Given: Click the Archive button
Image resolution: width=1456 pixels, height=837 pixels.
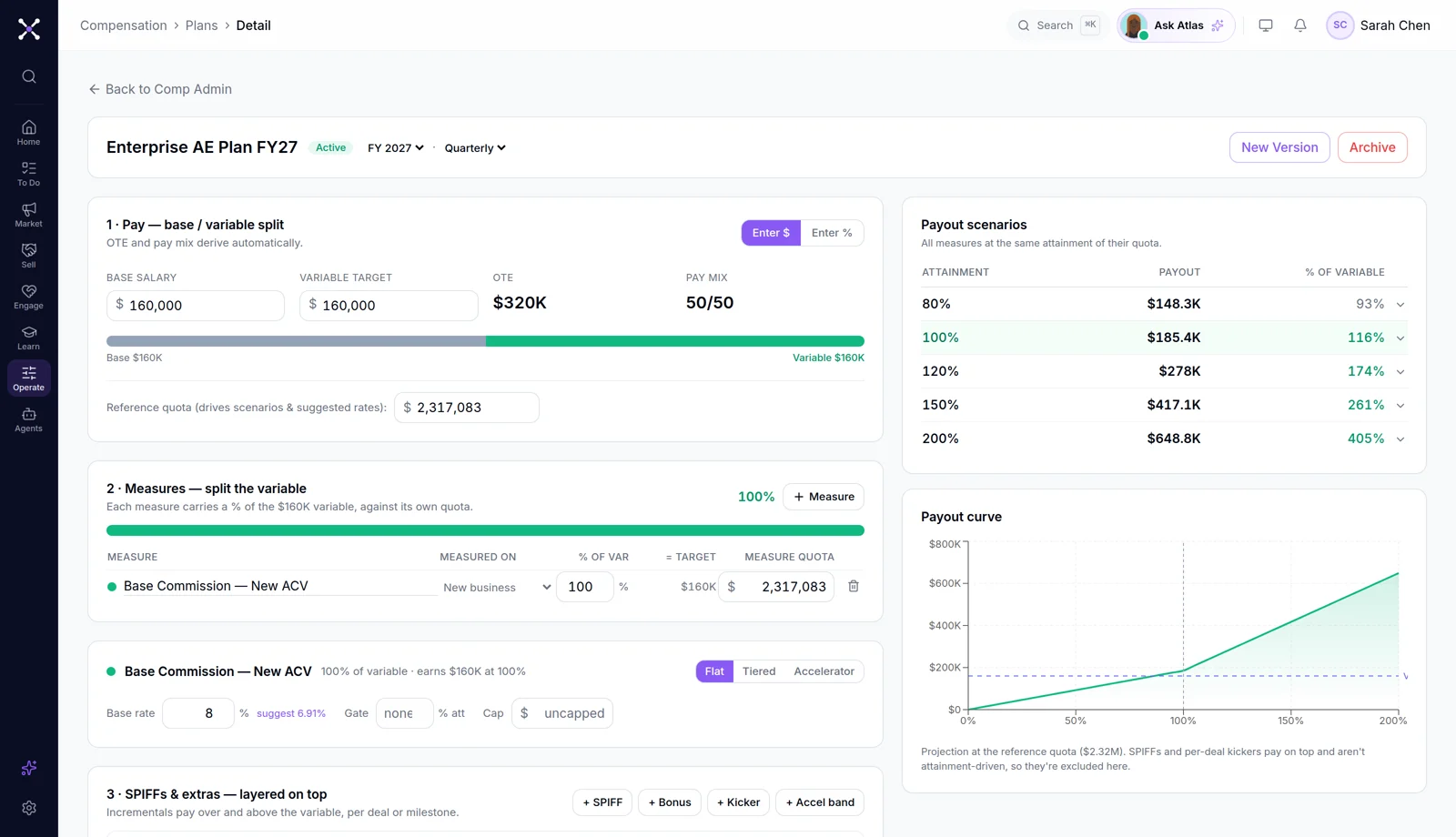Looking at the screenshot, I should (x=1372, y=147).
